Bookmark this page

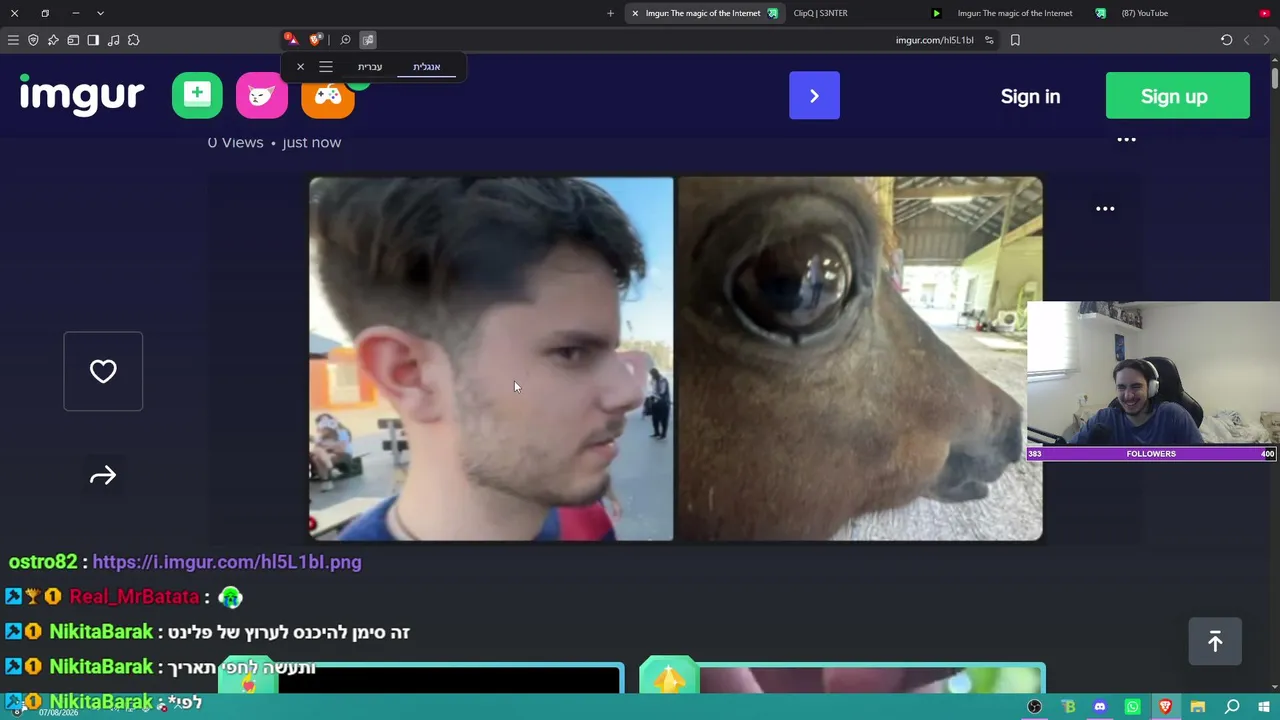(x=1015, y=40)
